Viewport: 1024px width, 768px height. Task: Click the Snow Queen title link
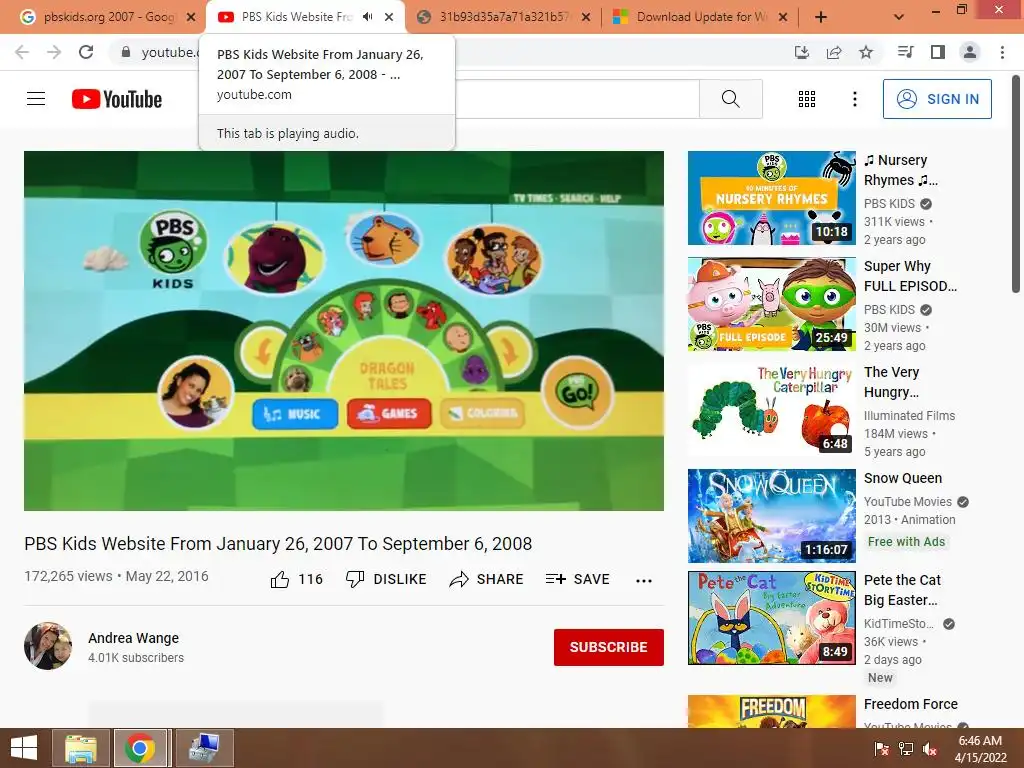903,478
